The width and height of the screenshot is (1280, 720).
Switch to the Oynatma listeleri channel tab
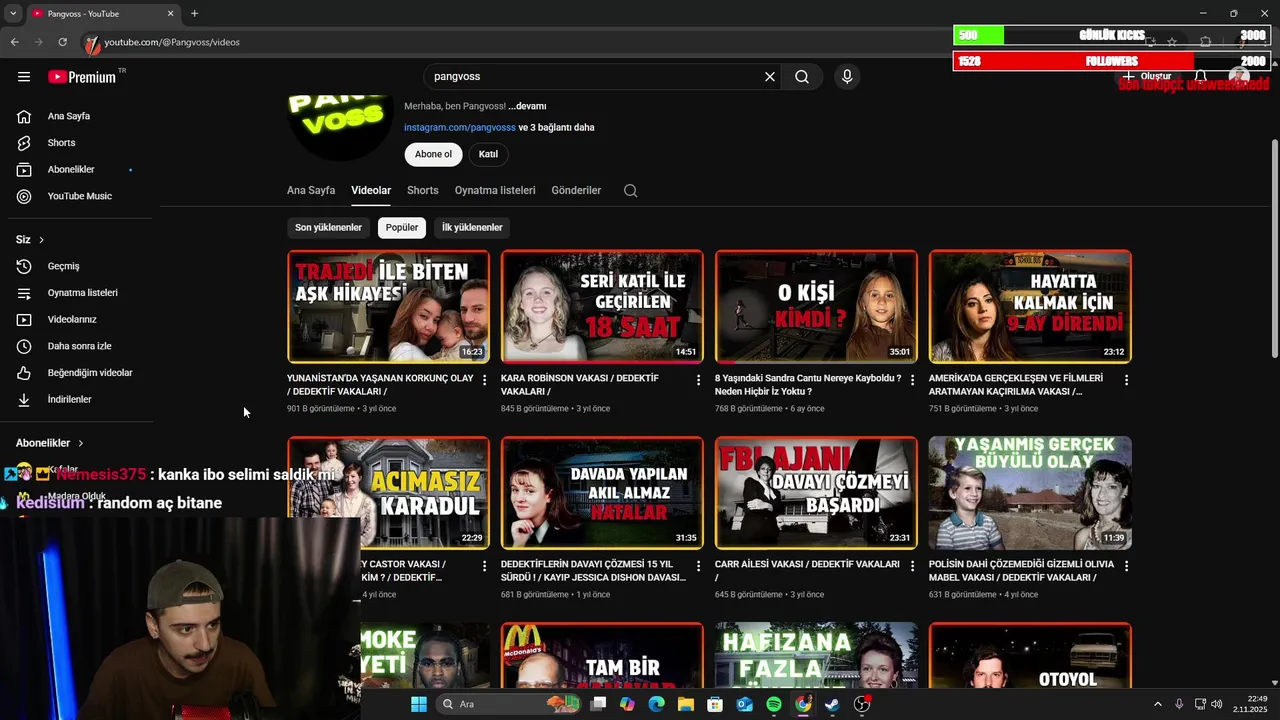pos(495,190)
